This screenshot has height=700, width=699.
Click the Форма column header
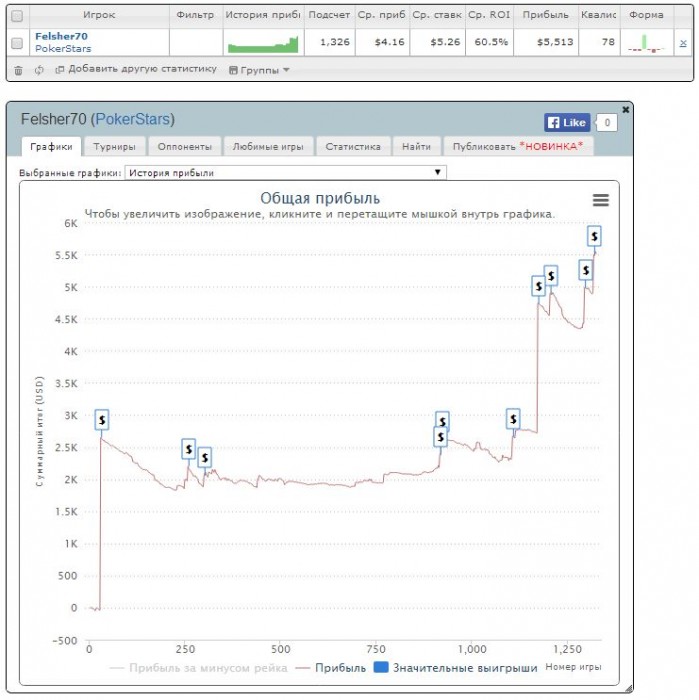tap(646, 15)
